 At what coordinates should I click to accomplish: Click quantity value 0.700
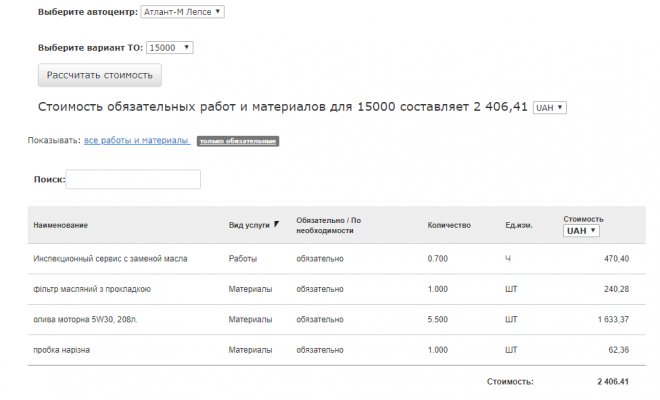point(437,259)
